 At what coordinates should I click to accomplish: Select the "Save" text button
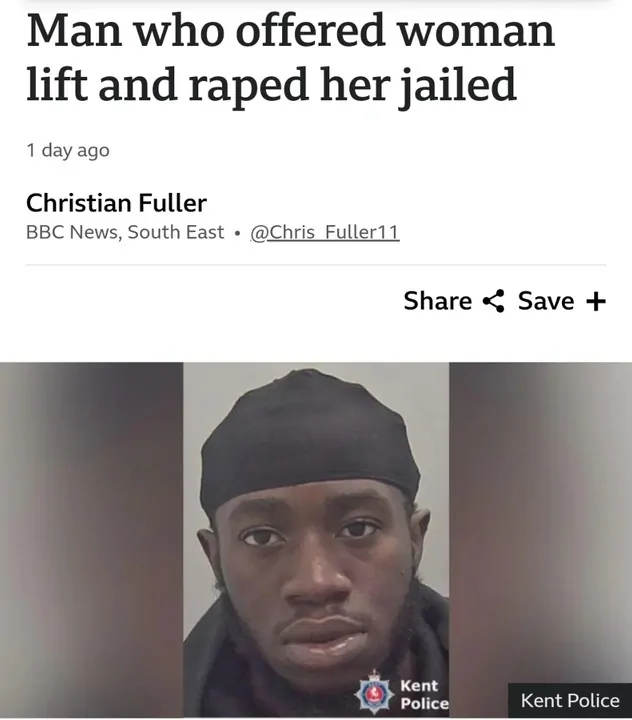[546, 301]
